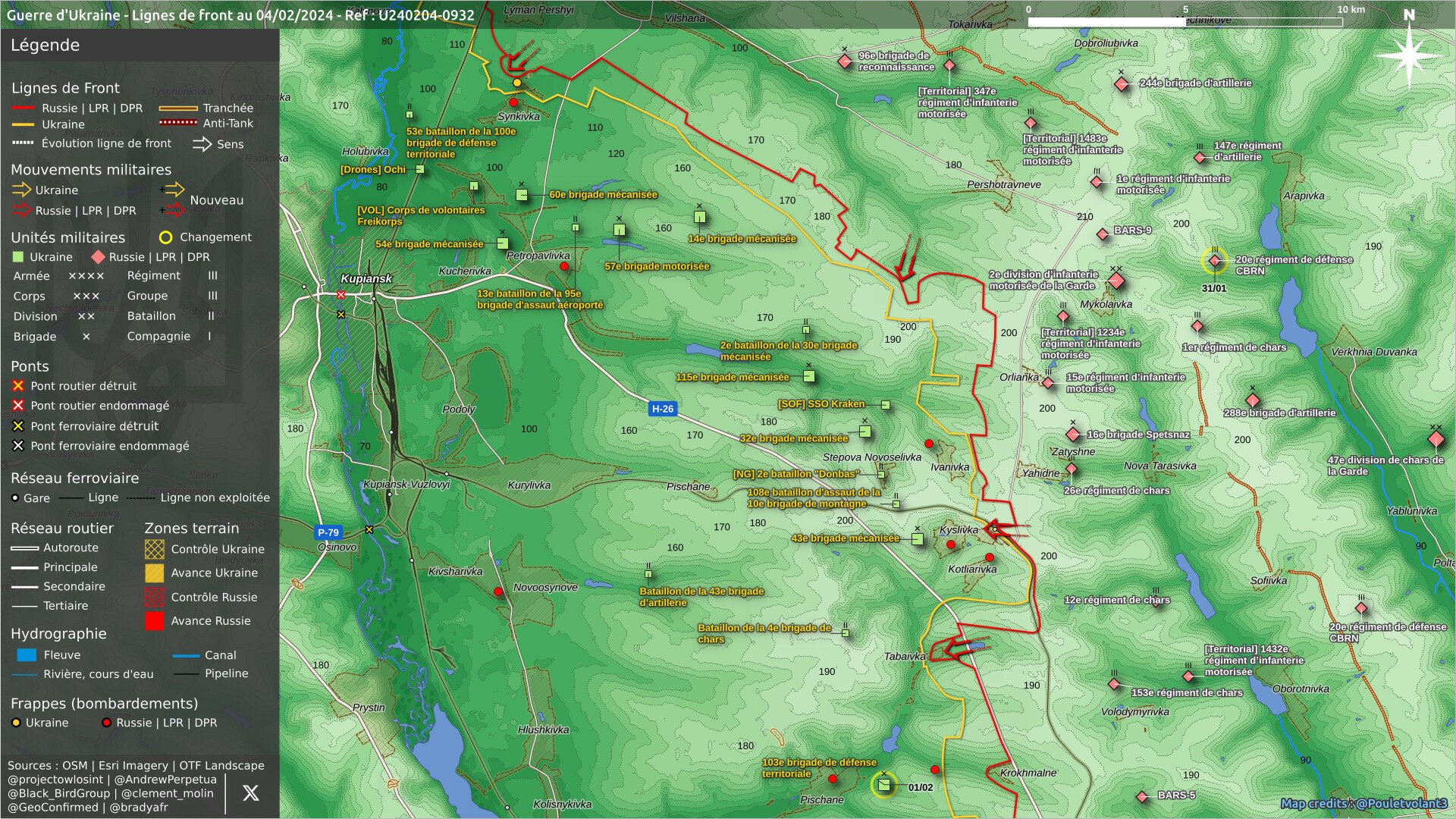
Task: Click the Frappes (bombardements) legend heading
Action: click(x=104, y=704)
